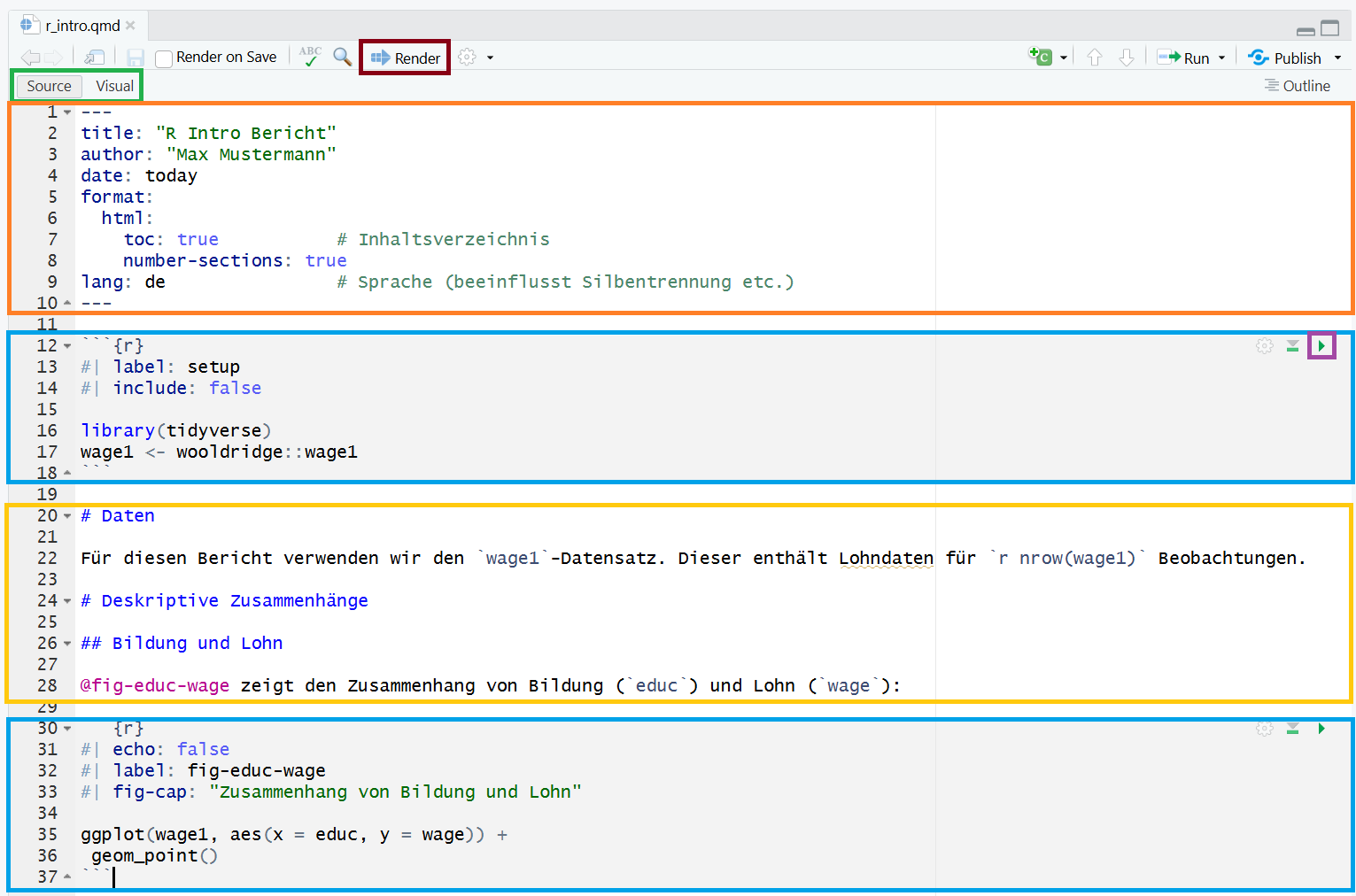Click the "echo: false" option line
1356x896 pixels.
pos(155,749)
